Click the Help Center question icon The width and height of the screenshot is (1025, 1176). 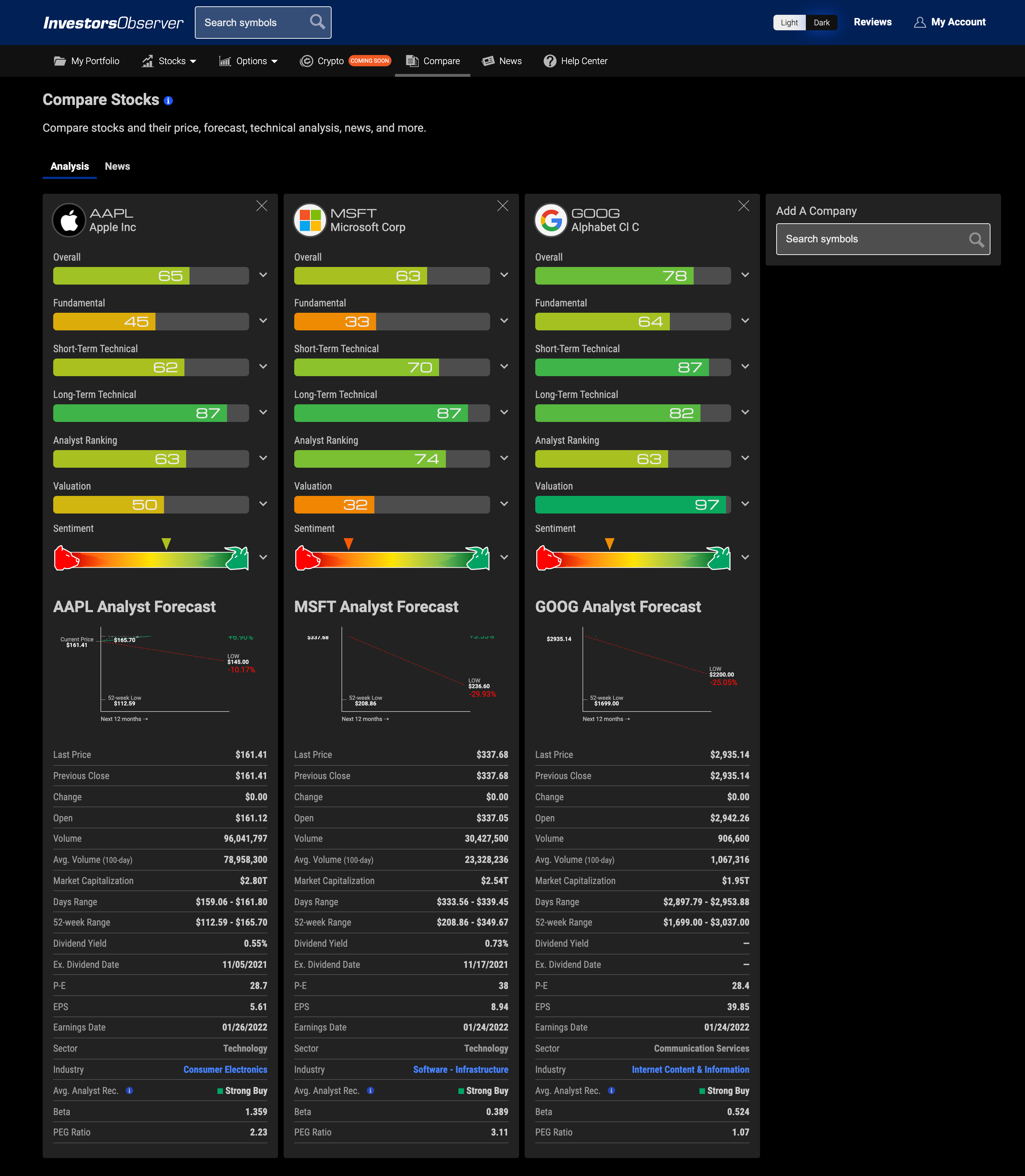pyautogui.click(x=550, y=61)
